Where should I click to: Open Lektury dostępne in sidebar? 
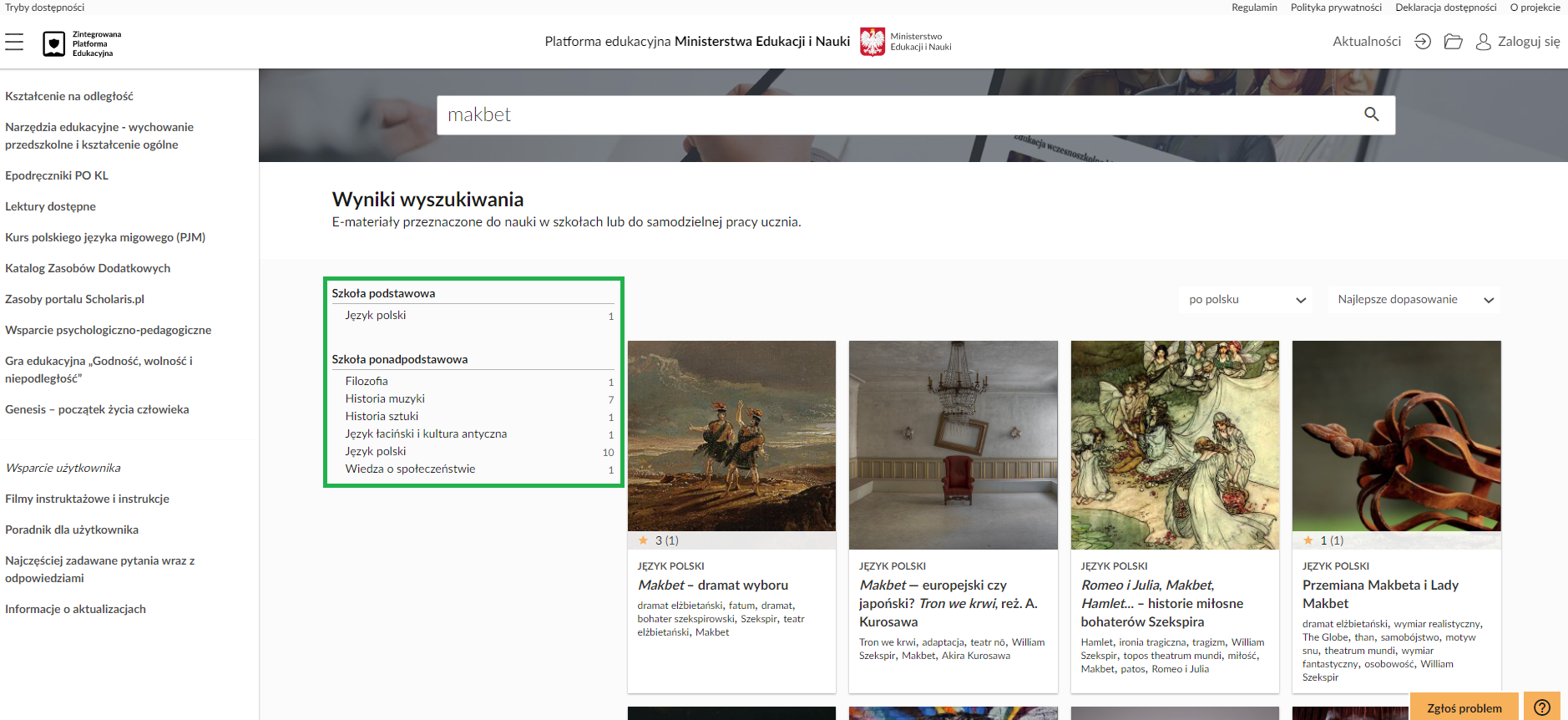[x=50, y=206]
